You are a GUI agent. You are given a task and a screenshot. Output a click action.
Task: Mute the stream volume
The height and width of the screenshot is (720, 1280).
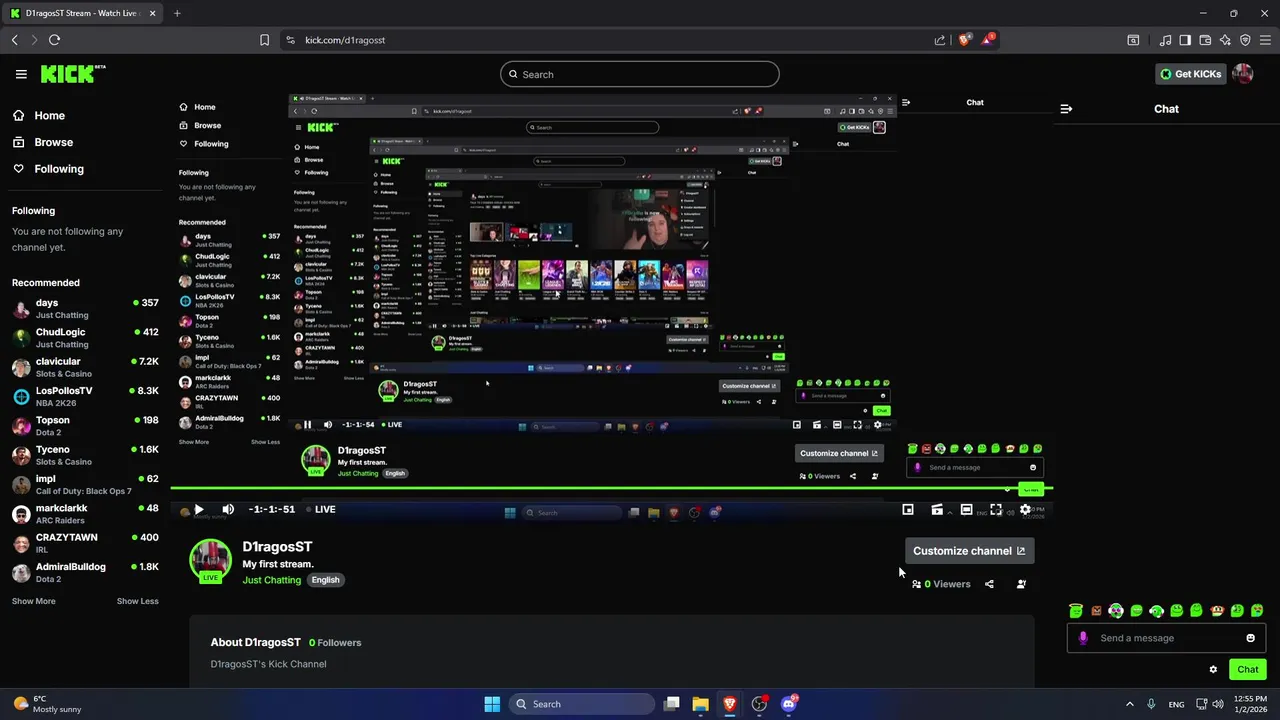228,509
